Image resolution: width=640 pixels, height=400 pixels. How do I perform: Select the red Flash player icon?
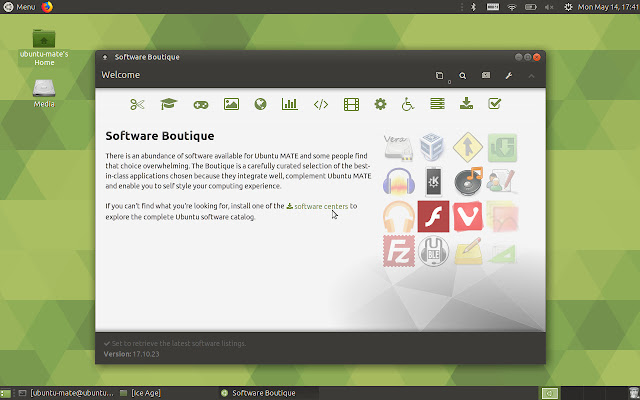click(433, 216)
